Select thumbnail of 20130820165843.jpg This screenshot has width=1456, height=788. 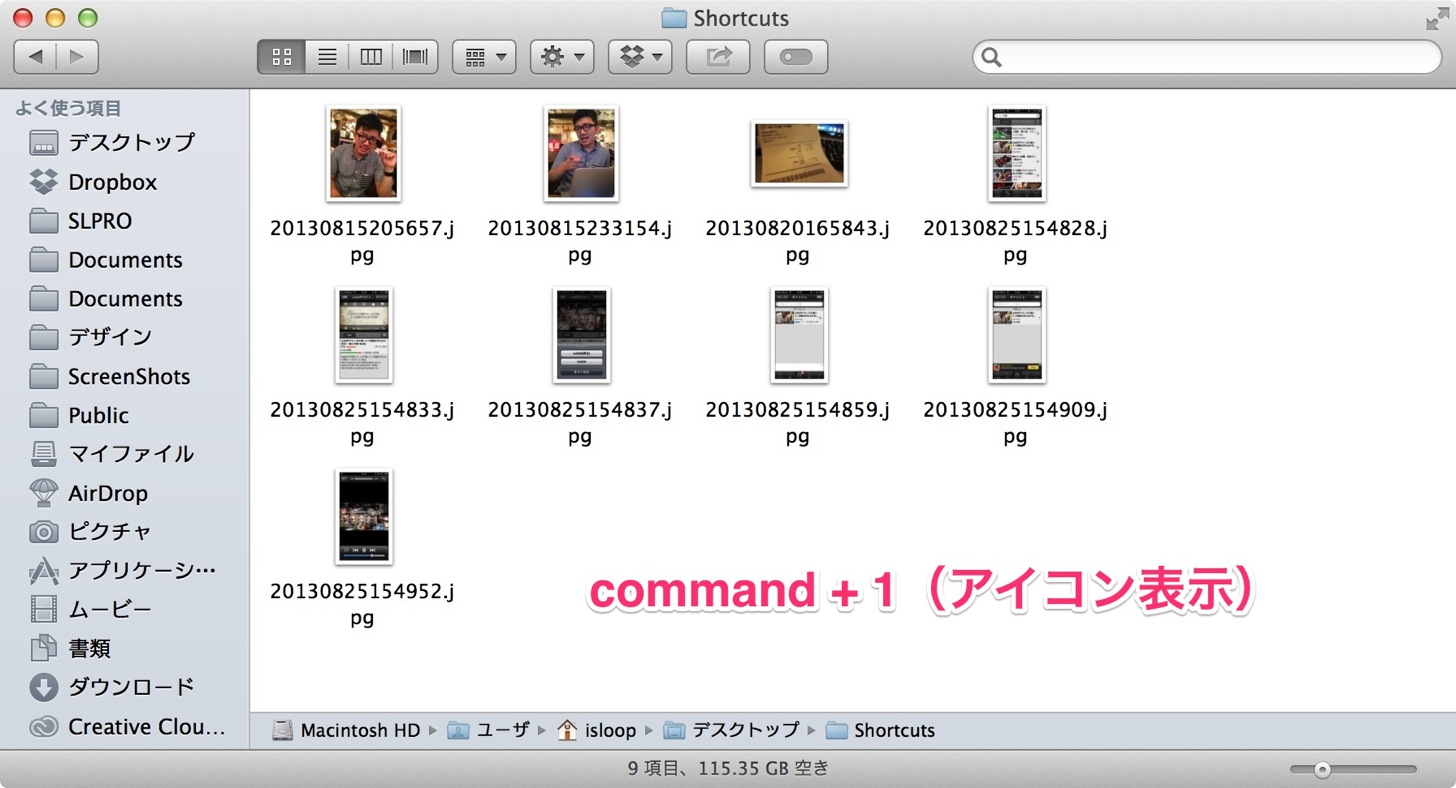(798, 153)
